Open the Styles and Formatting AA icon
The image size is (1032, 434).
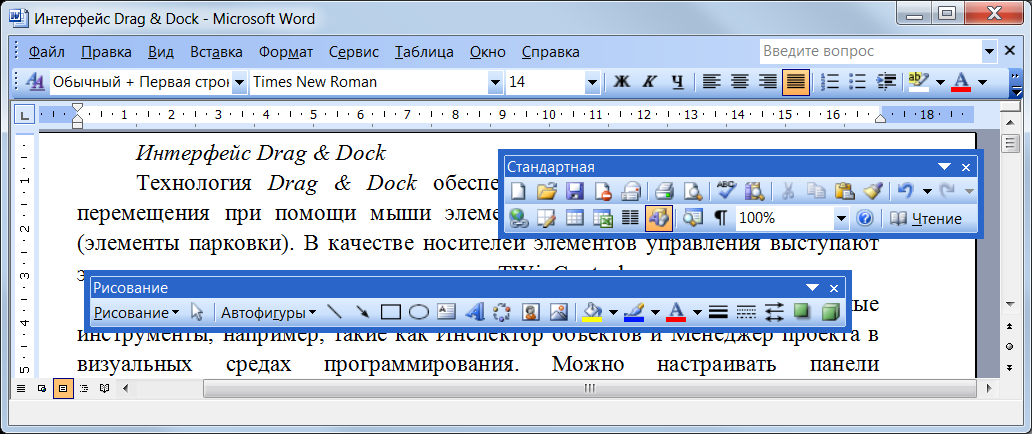[x=34, y=82]
